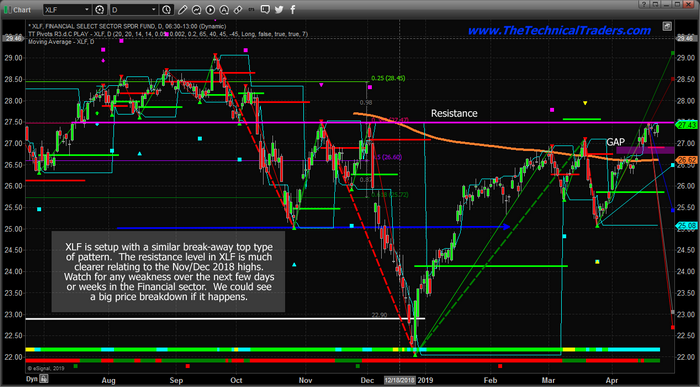This screenshot has width=700, height=387.
Task: Select the 12/18/2018 date marker
Action: pos(400,380)
